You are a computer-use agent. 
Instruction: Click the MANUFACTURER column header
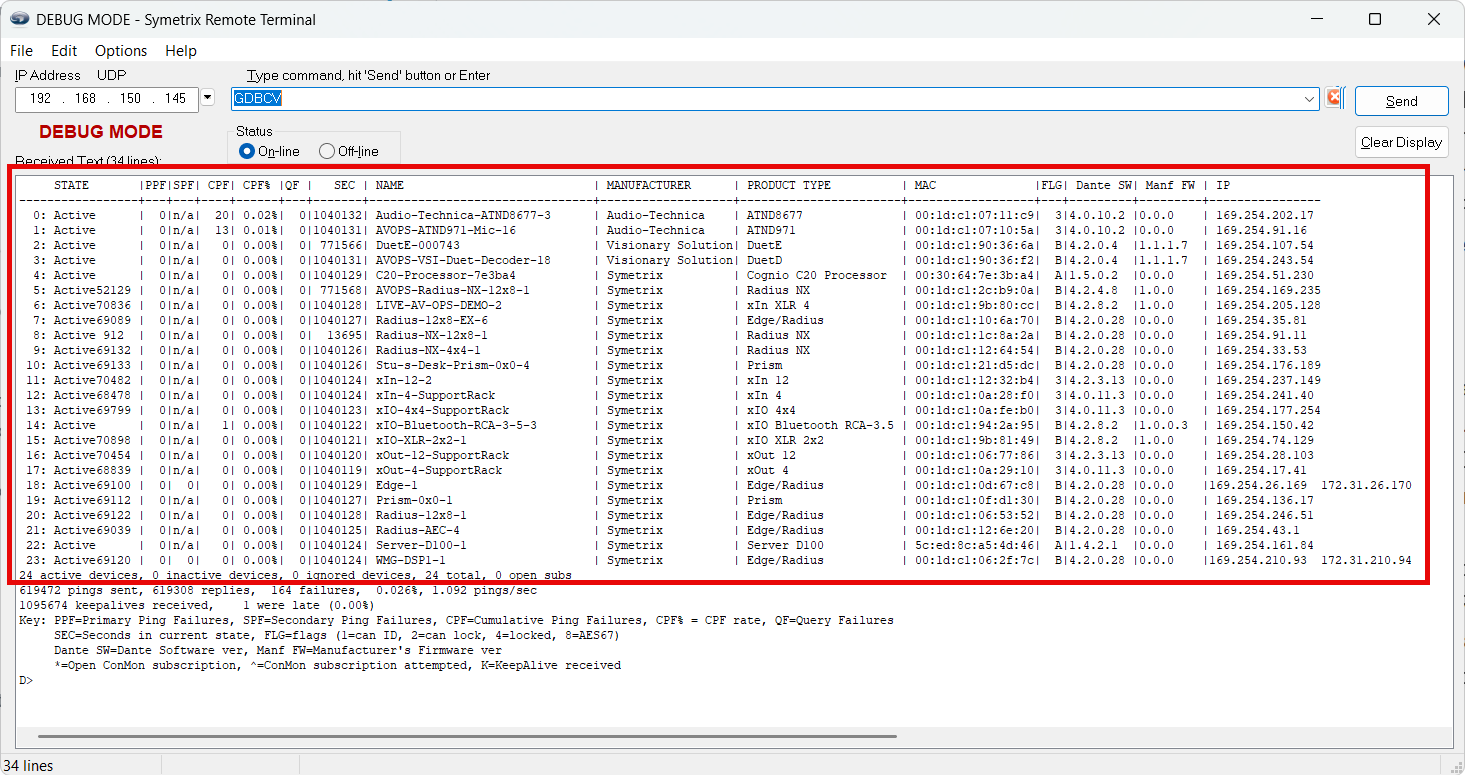pyautogui.click(x=649, y=185)
